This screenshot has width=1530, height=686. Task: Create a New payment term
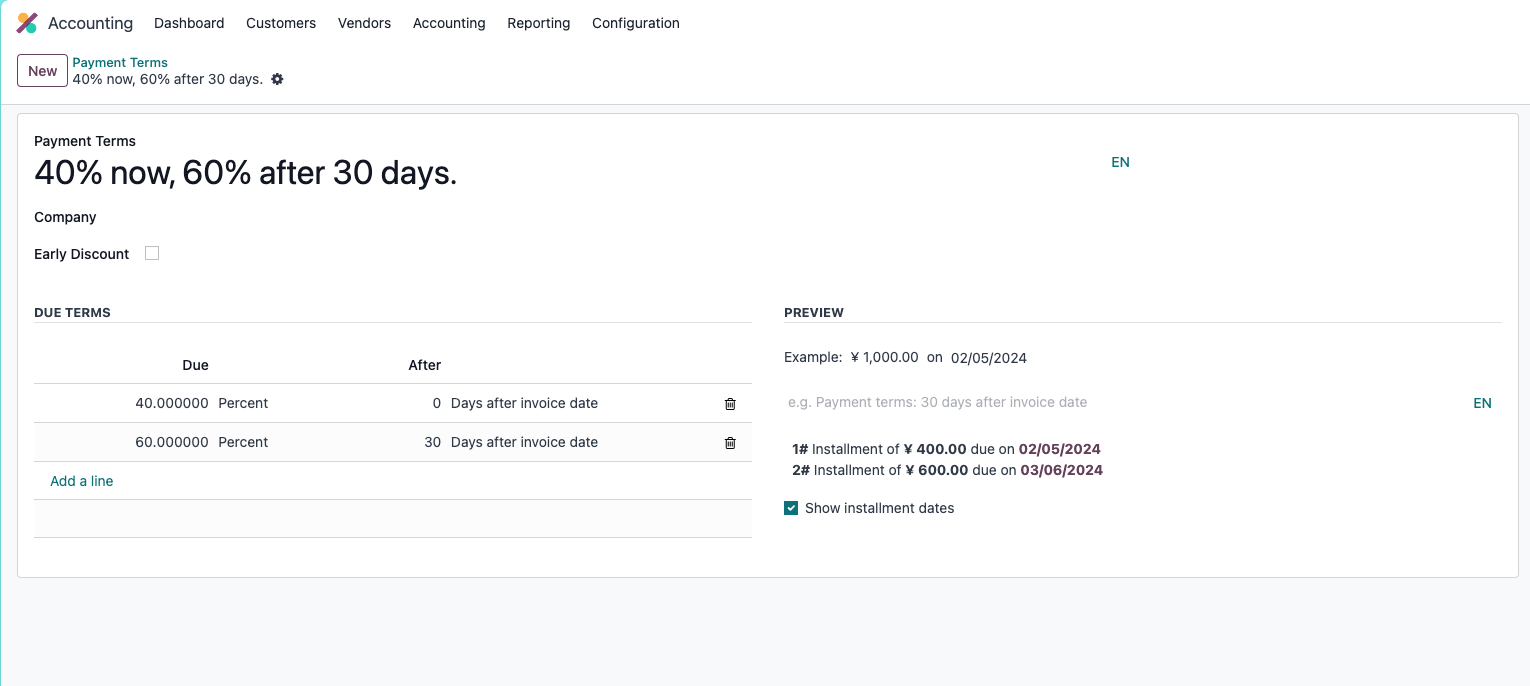(x=42, y=71)
